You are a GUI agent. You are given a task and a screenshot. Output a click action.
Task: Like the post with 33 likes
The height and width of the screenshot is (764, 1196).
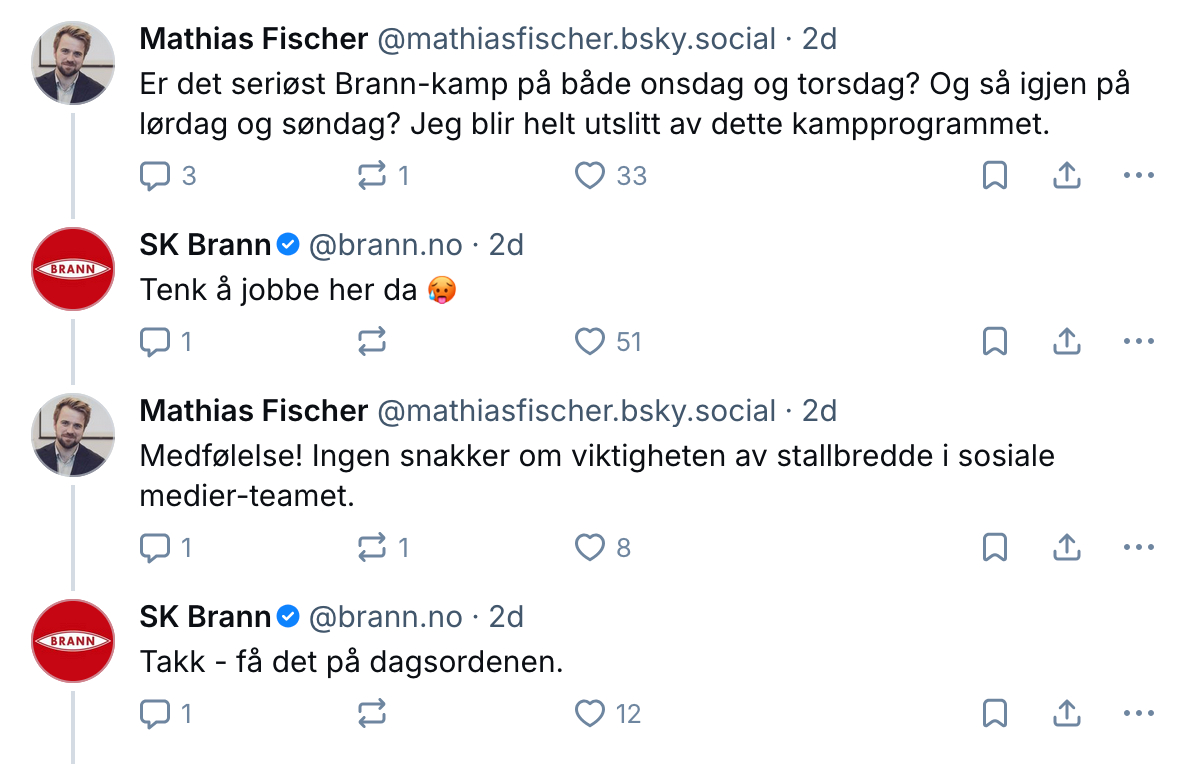pyautogui.click(x=590, y=176)
